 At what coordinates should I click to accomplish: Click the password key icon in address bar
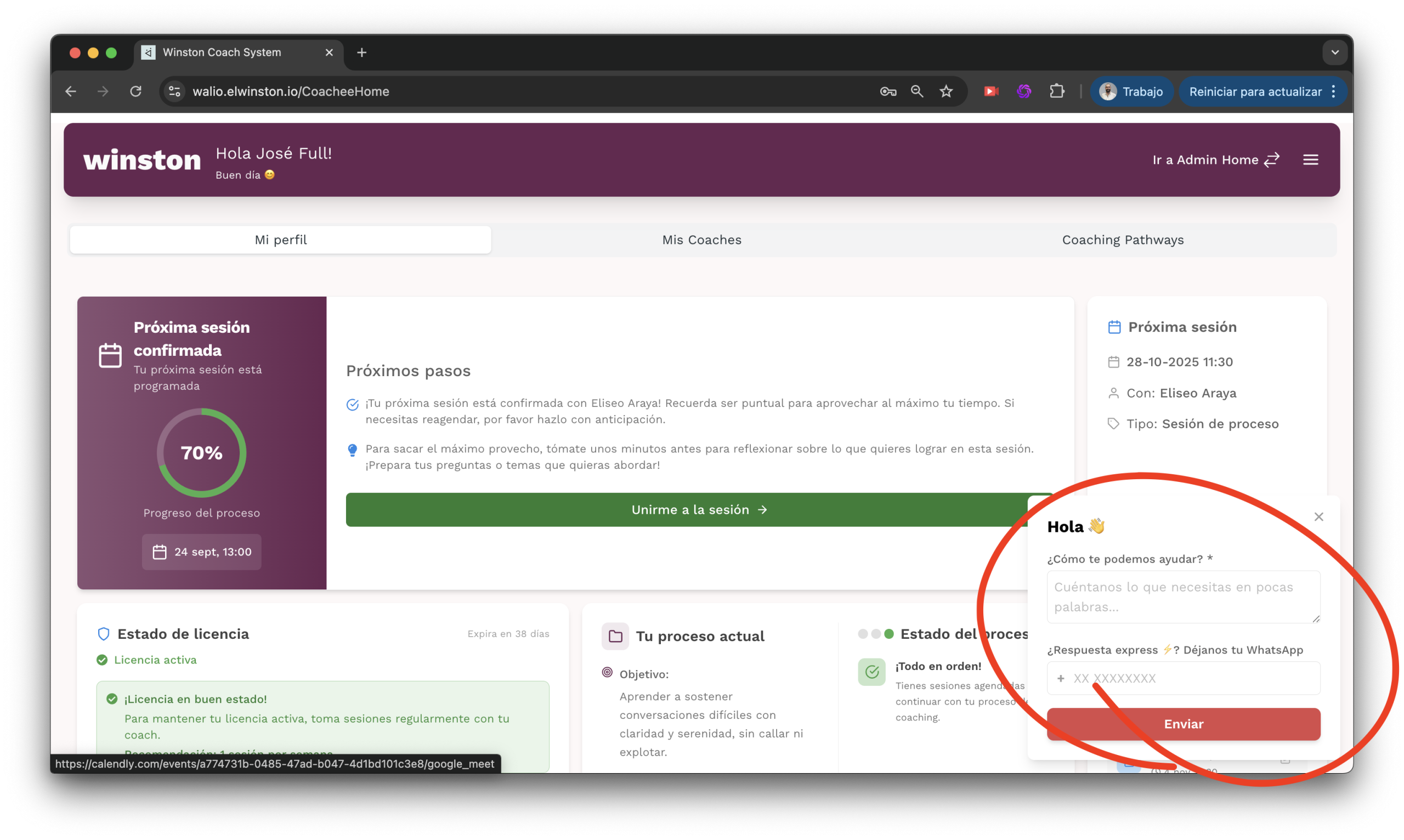pos(888,91)
